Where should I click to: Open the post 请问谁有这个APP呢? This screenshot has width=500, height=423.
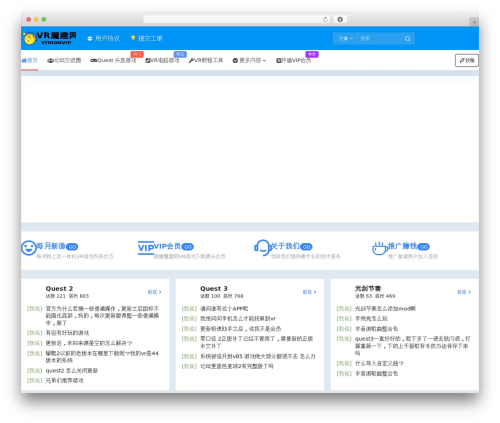point(224,309)
